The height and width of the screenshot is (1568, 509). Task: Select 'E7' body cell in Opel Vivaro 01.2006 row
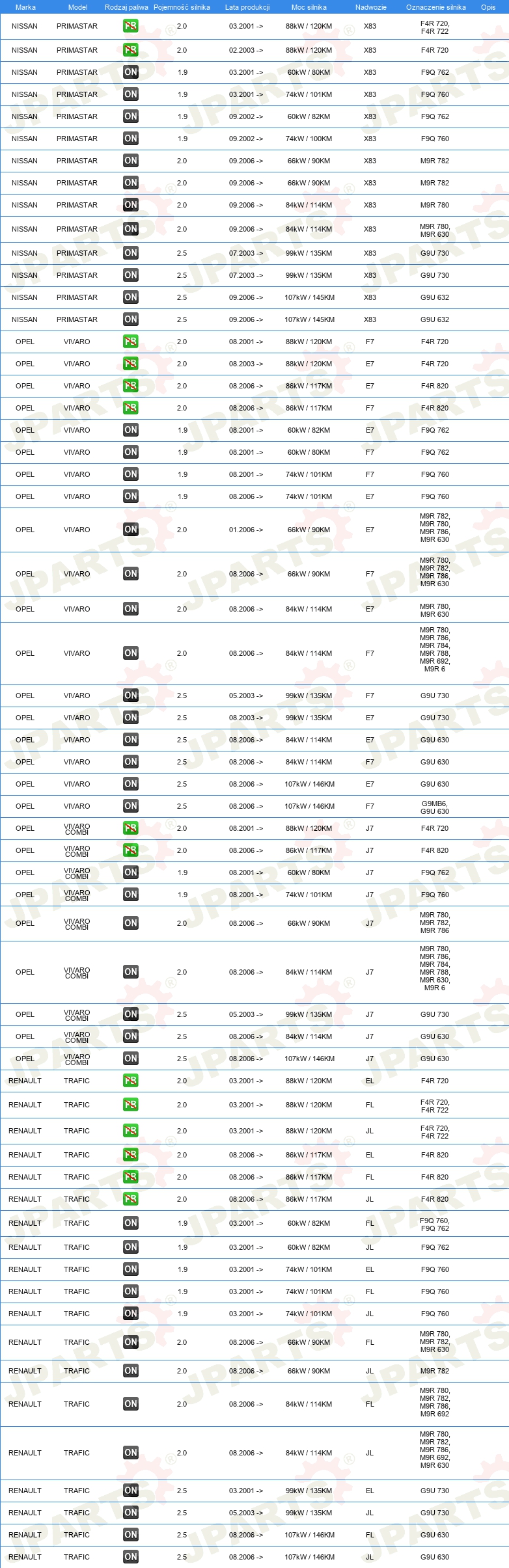pyautogui.click(x=370, y=530)
